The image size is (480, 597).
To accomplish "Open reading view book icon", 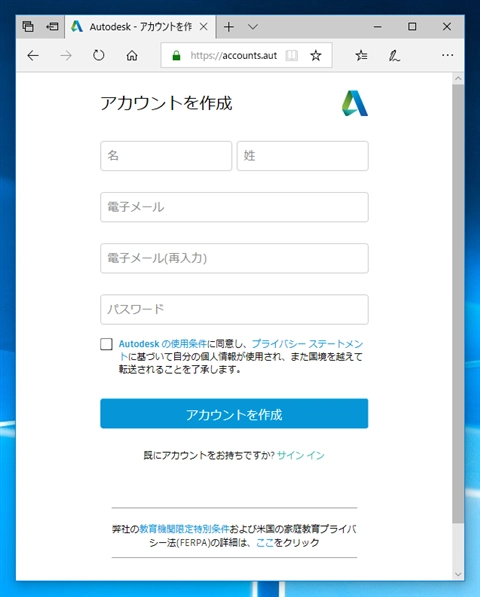I will click(292, 56).
